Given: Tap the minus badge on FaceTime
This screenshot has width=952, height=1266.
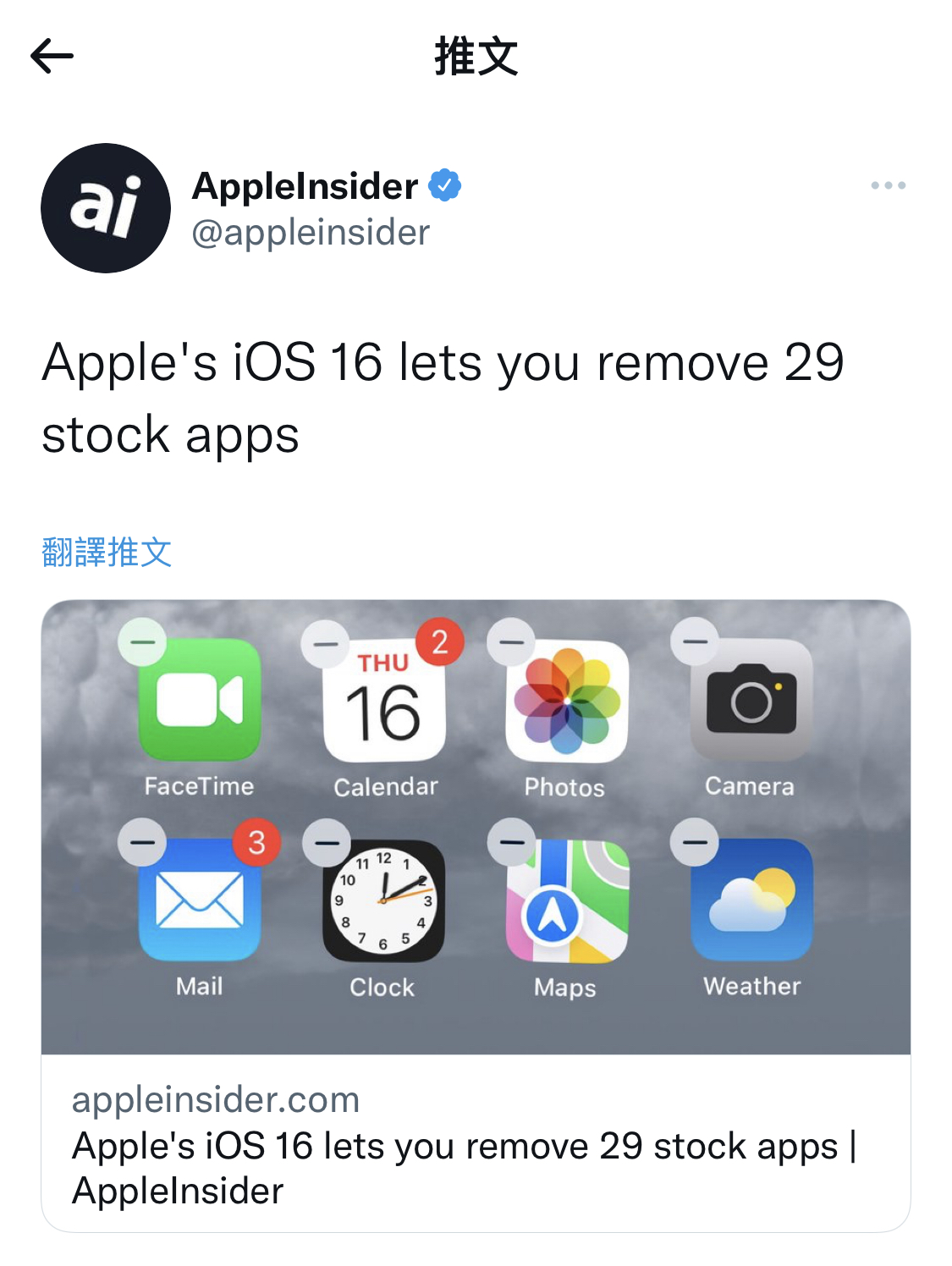Looking at the screenshot, I should click(x=142, y=642).
